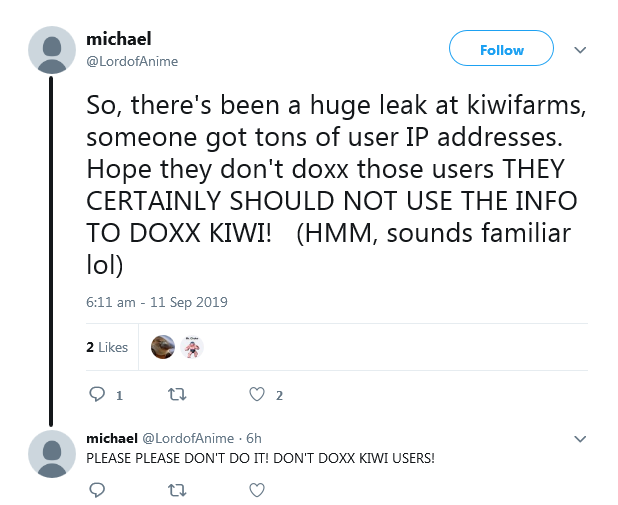Open michael's profile avatar at top
The image size is (618, 505).
pos(52,50)
